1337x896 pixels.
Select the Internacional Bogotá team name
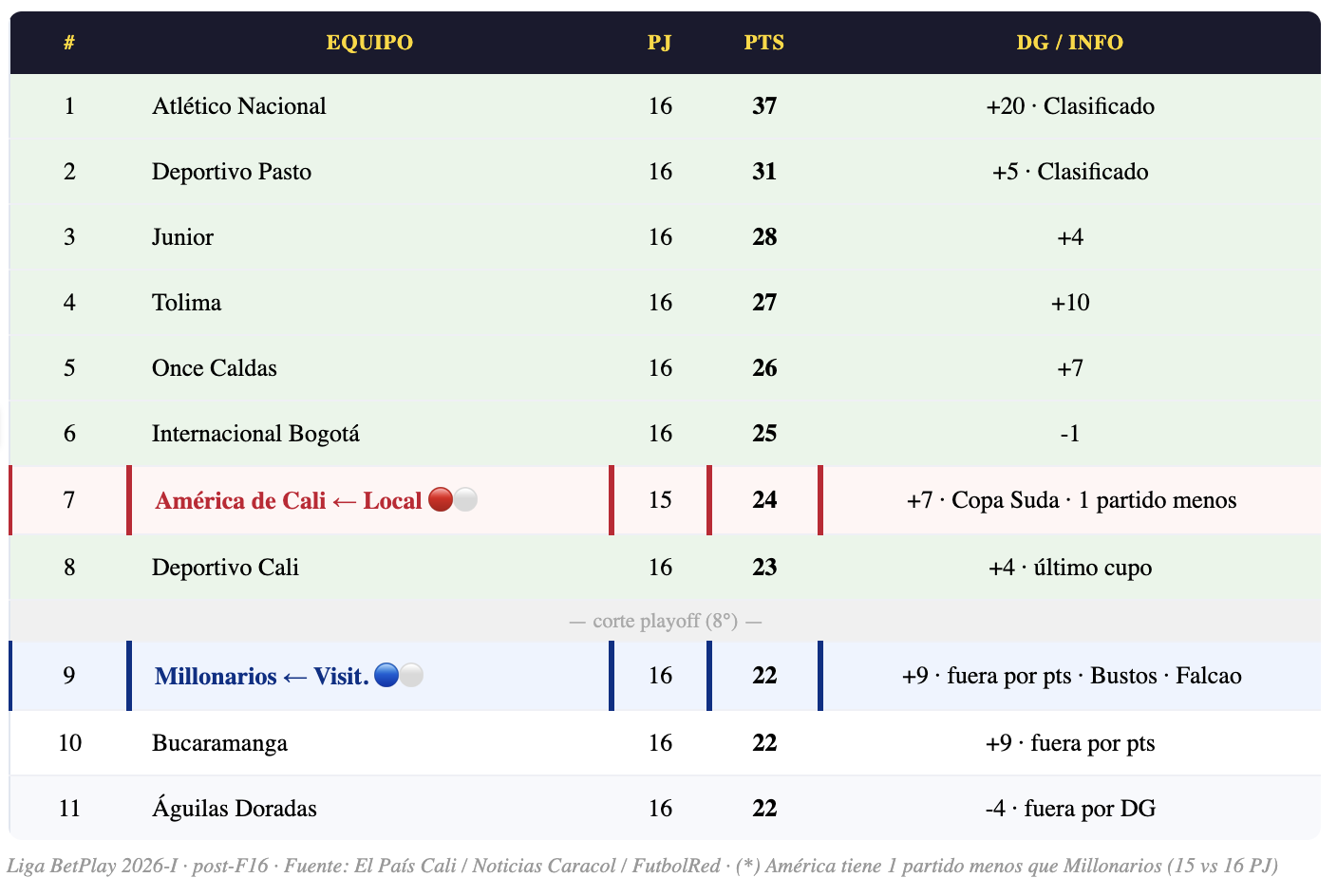(x=255, y=434)
